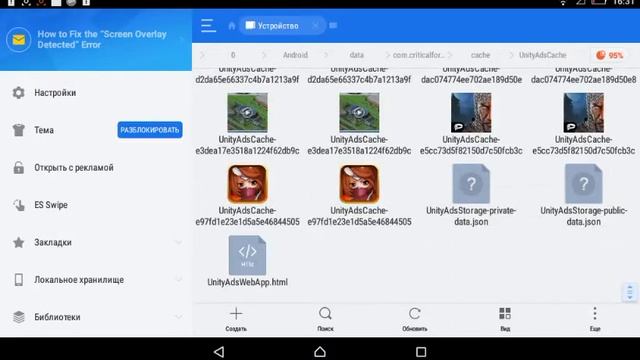
Task: Open last UnityAdsCache-e5cc73d5f82150d7c50fcb3c thumbnail
Action: click(584, 113)
